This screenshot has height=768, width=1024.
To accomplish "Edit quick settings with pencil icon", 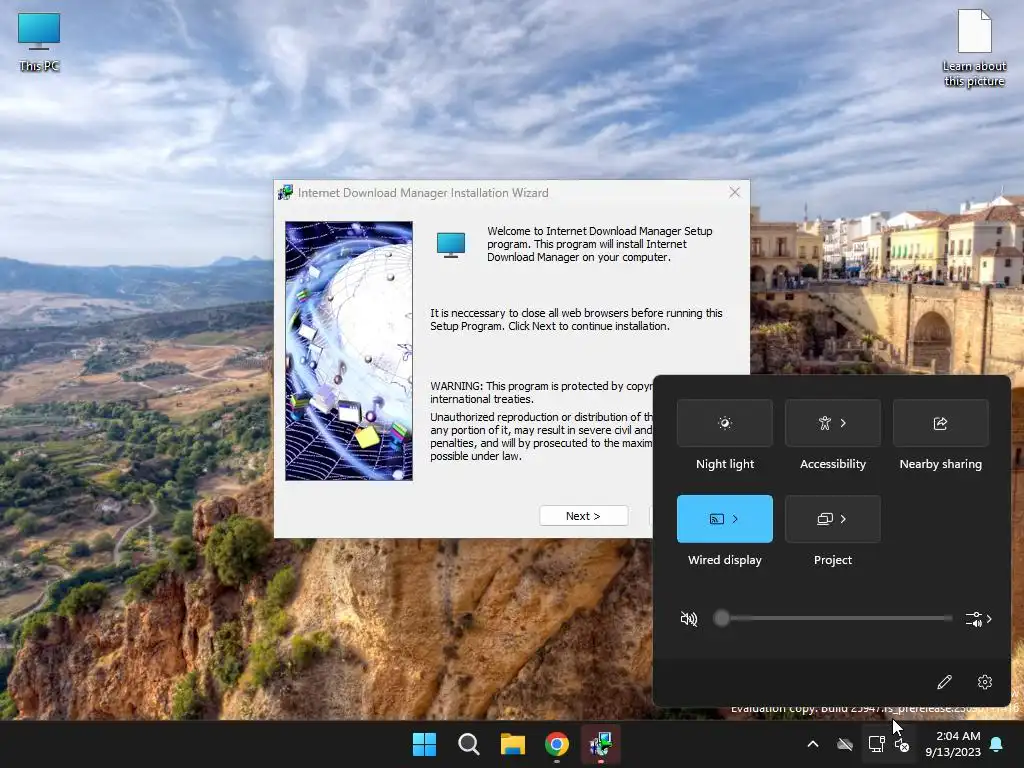I will coord(944,682).
